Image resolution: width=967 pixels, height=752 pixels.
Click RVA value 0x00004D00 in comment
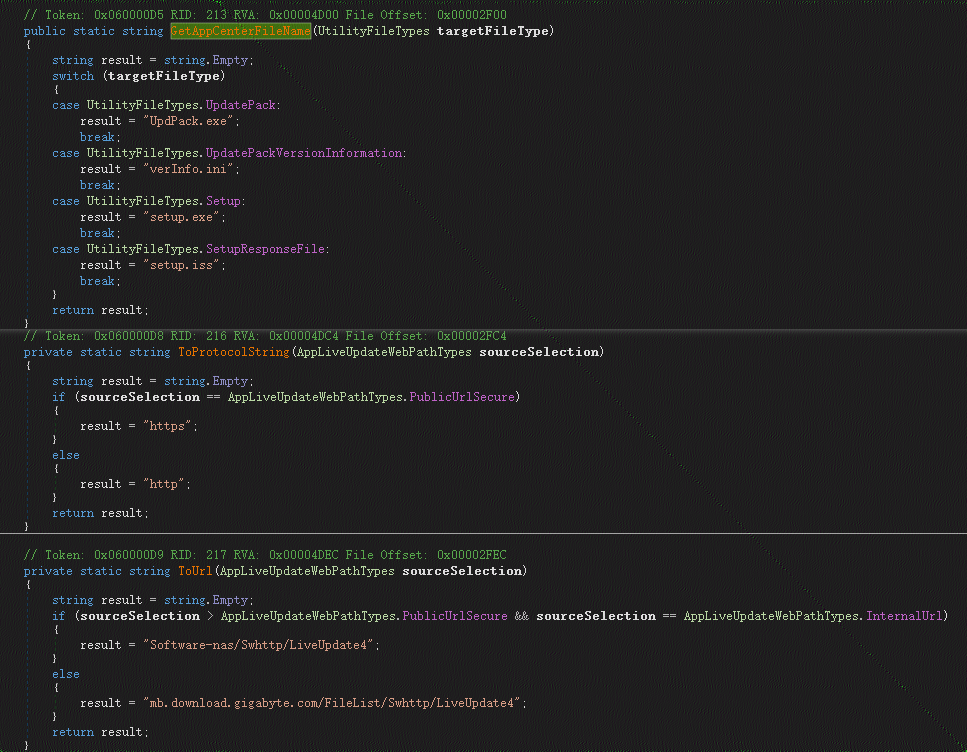pyautogui.click(x=304, y=15)
